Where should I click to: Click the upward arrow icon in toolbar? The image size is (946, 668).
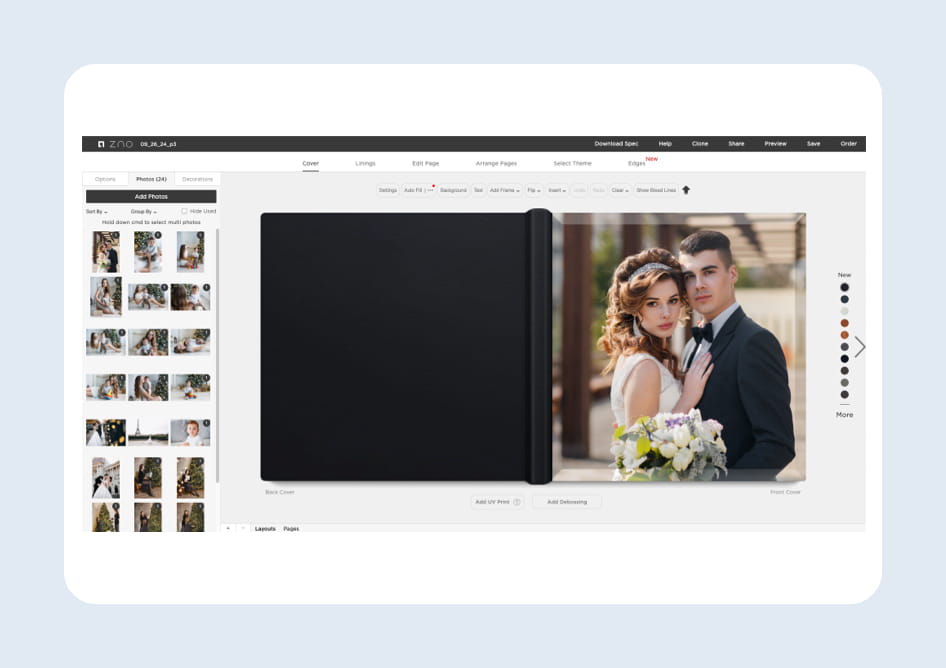pyautogui.click(x=686, y=190)
